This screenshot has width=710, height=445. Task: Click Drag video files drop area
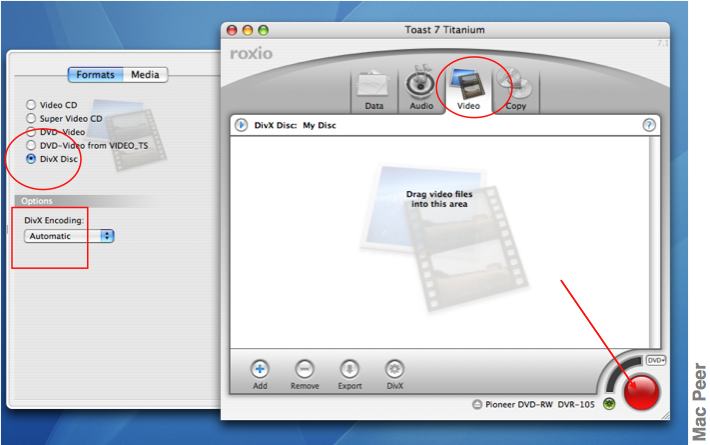pos(439,242)
